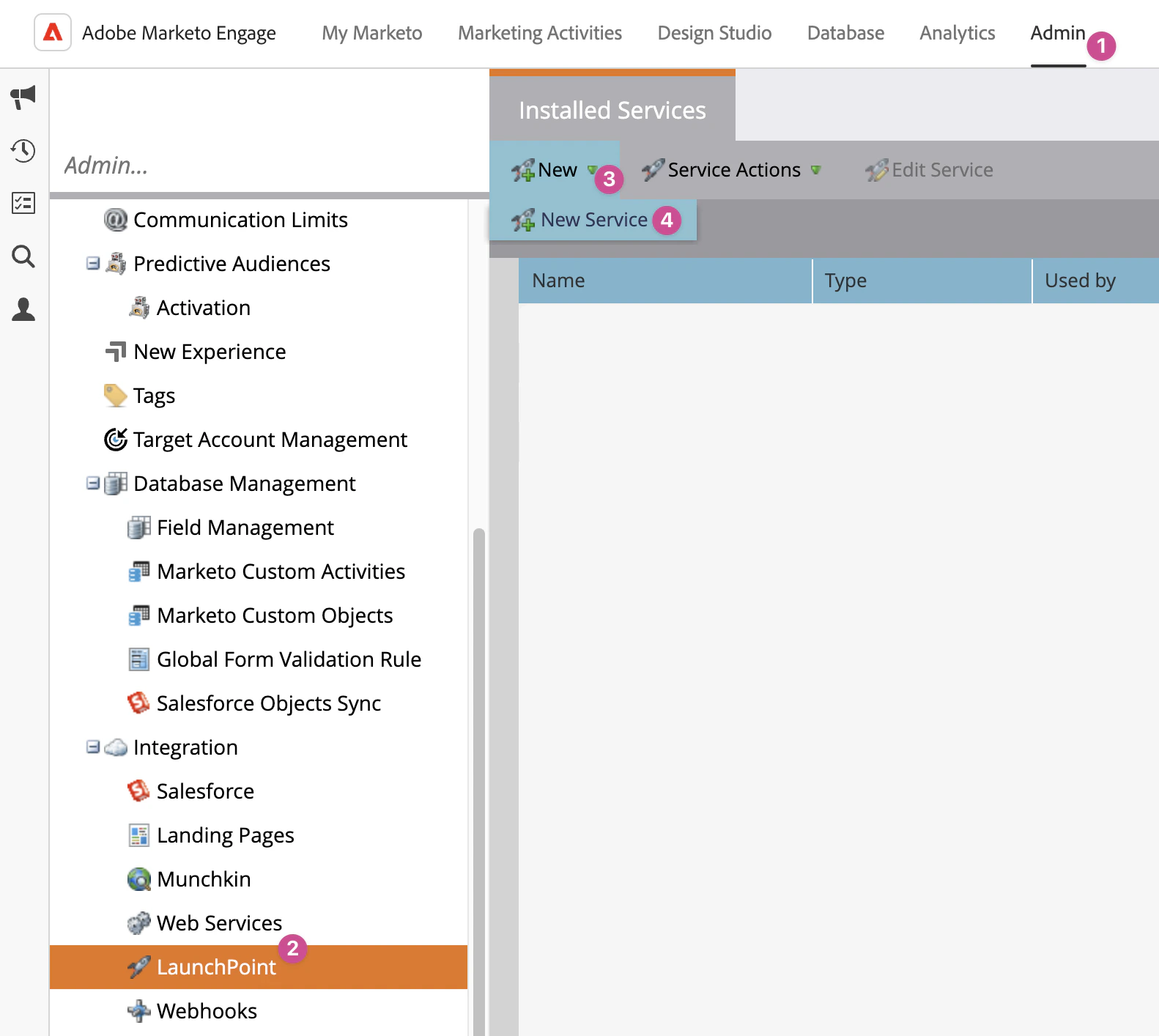This screenshot has width=1159, height=1036.
Task: Open Marketing Activities tab
Action: click(540, 33)
